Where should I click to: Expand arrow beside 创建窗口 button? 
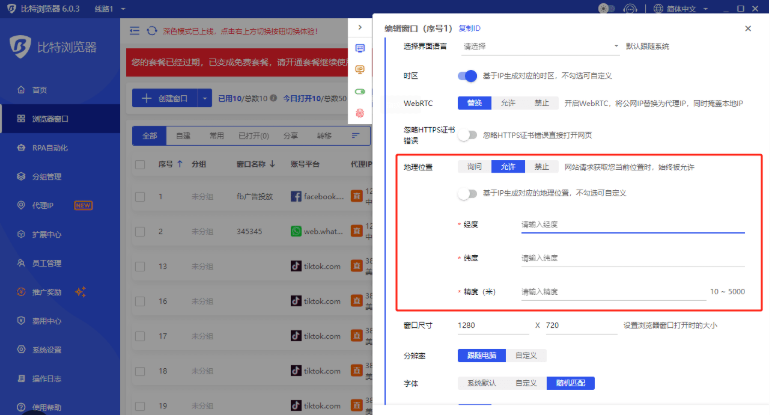[x=205, y=98]
